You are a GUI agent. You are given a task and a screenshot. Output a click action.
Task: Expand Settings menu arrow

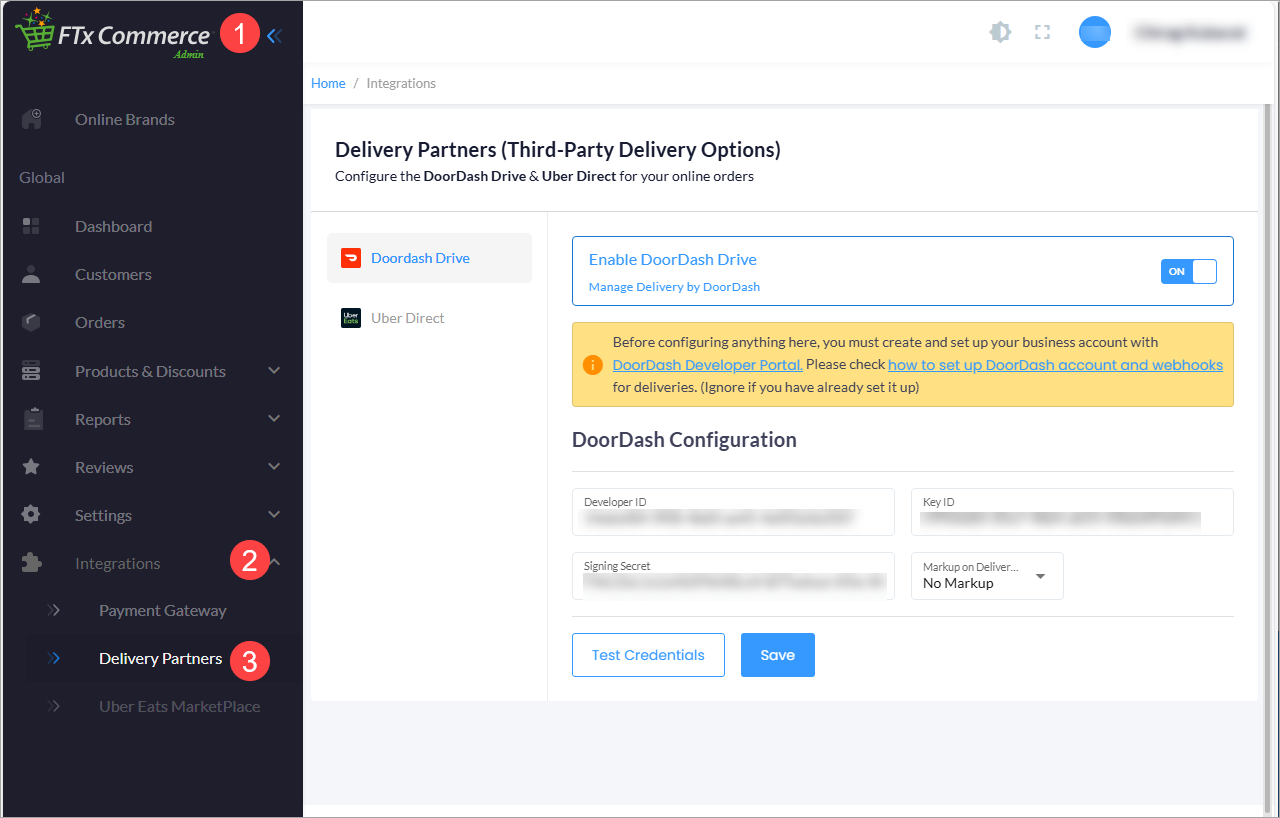pos(274,515)
